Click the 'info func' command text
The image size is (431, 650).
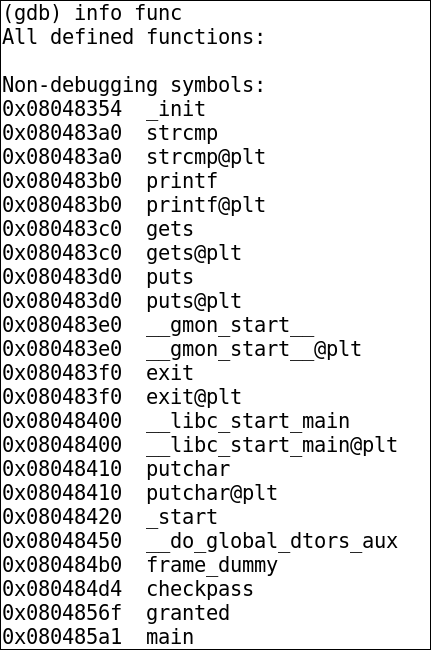click(x=128, y=13)
